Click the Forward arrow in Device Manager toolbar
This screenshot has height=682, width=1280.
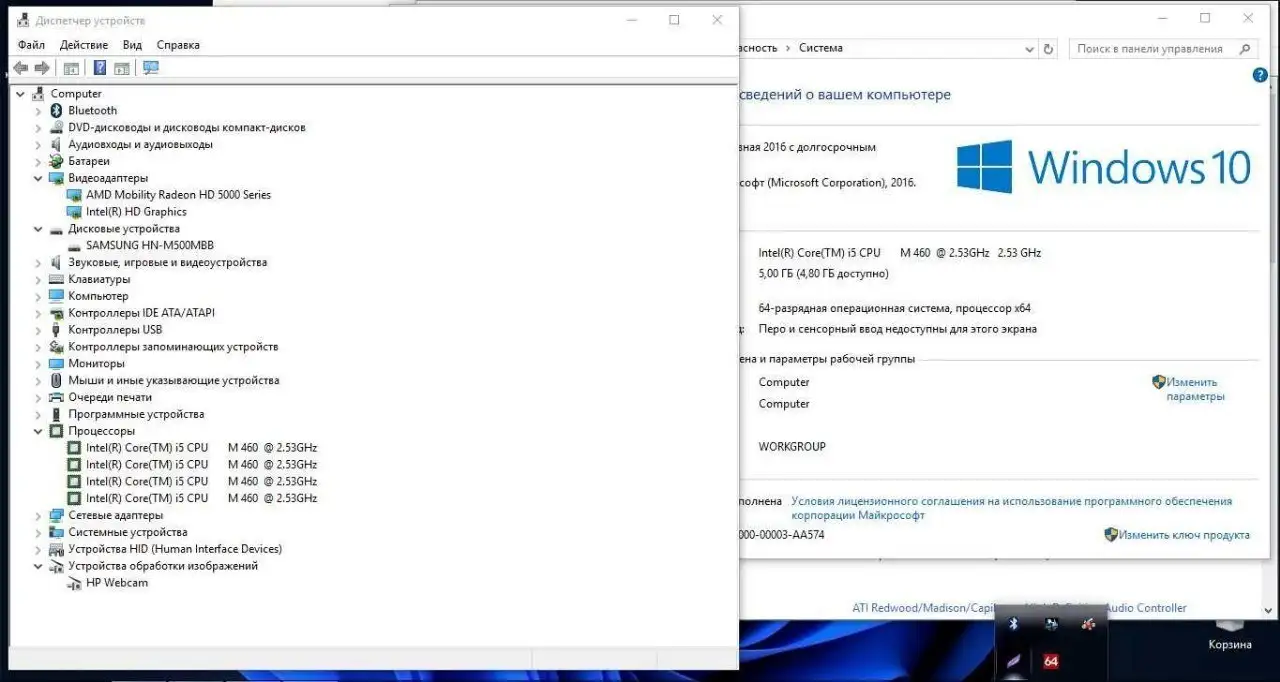click(42, 68)
